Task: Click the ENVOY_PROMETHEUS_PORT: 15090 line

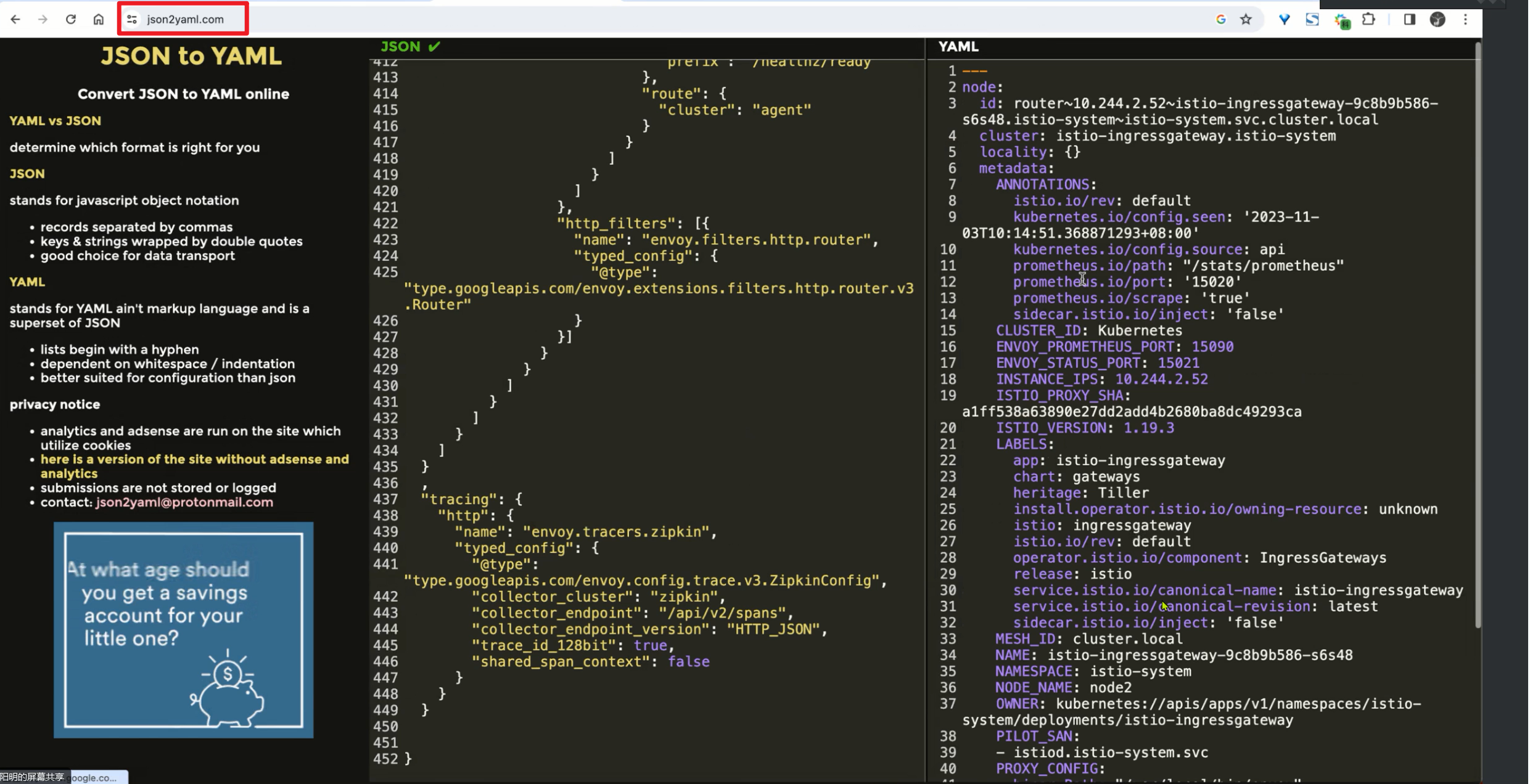Action: [x=1115, y=346]
